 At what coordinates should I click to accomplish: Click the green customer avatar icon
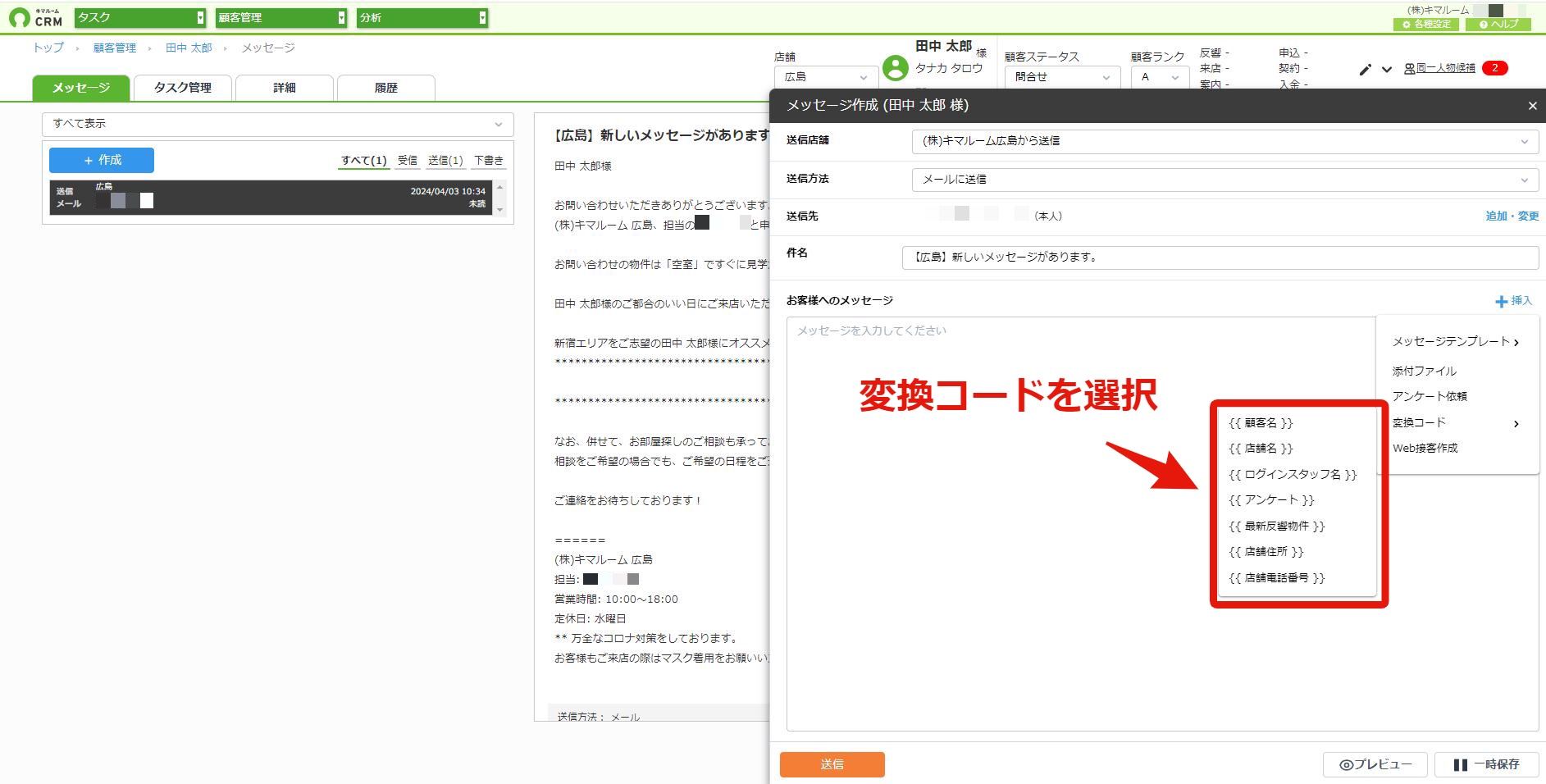coord(896,68)
